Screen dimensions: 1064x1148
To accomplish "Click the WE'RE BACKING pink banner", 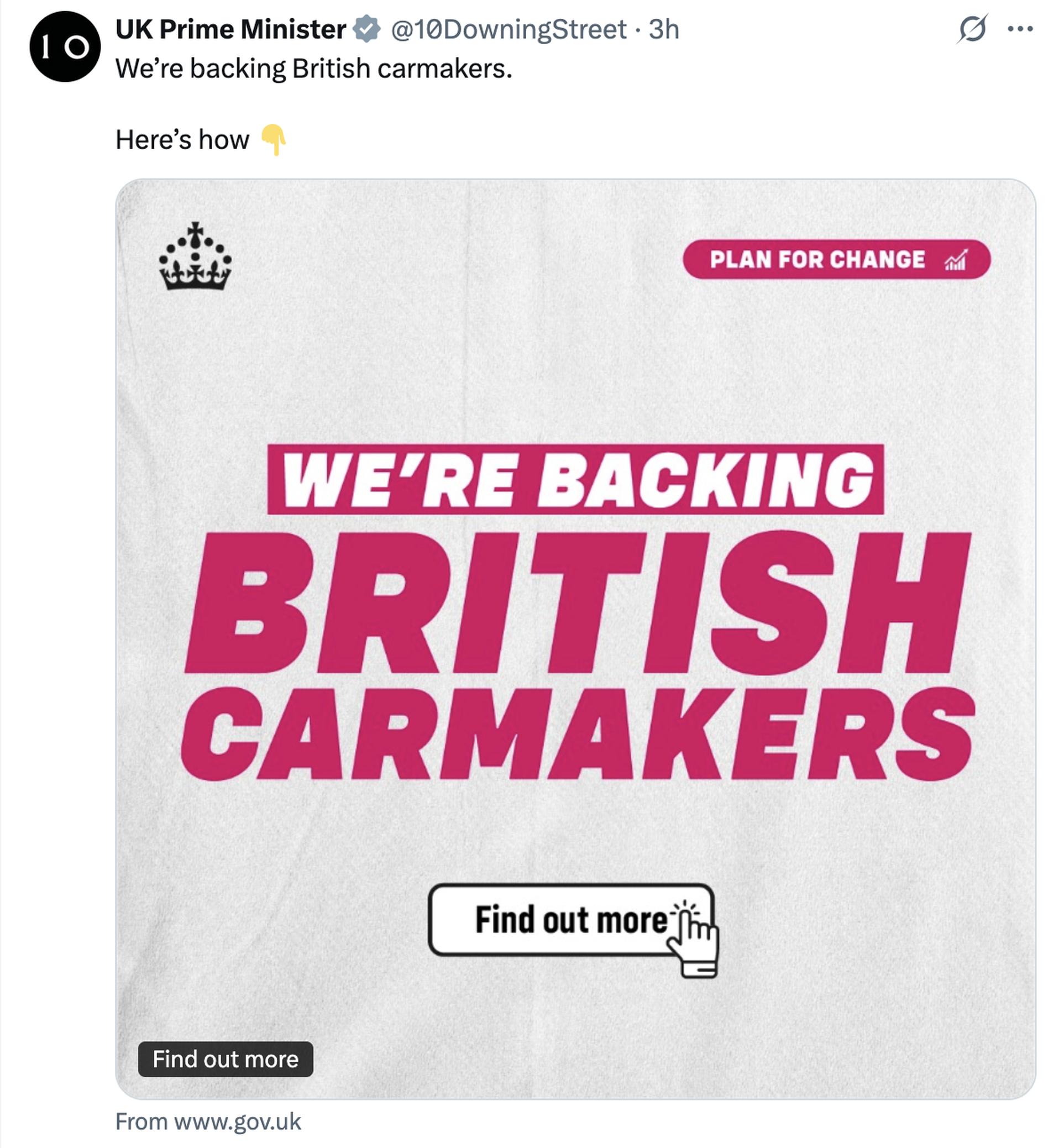I will pos(576,480).
